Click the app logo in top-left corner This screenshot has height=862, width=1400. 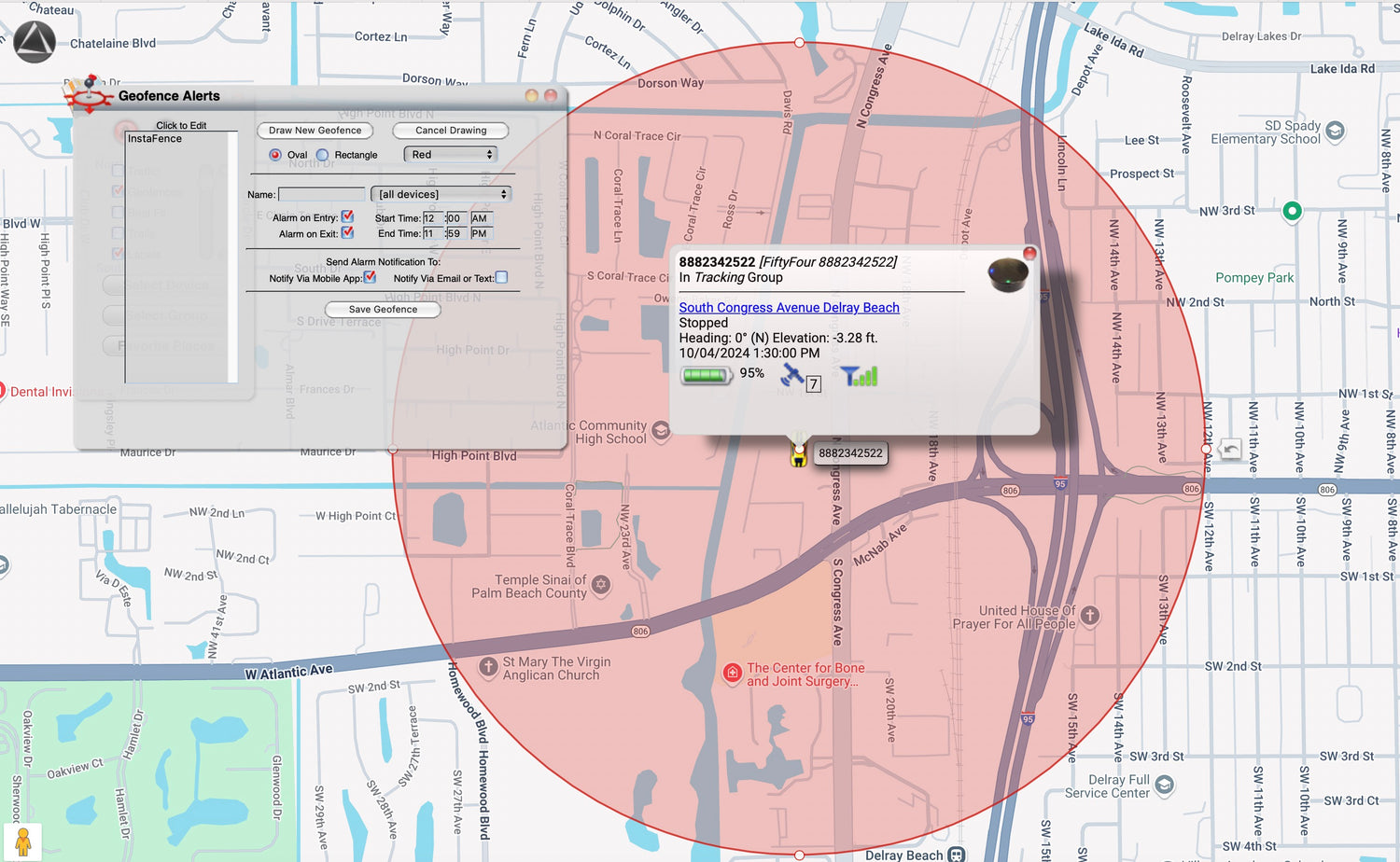(x=35, y=42)
